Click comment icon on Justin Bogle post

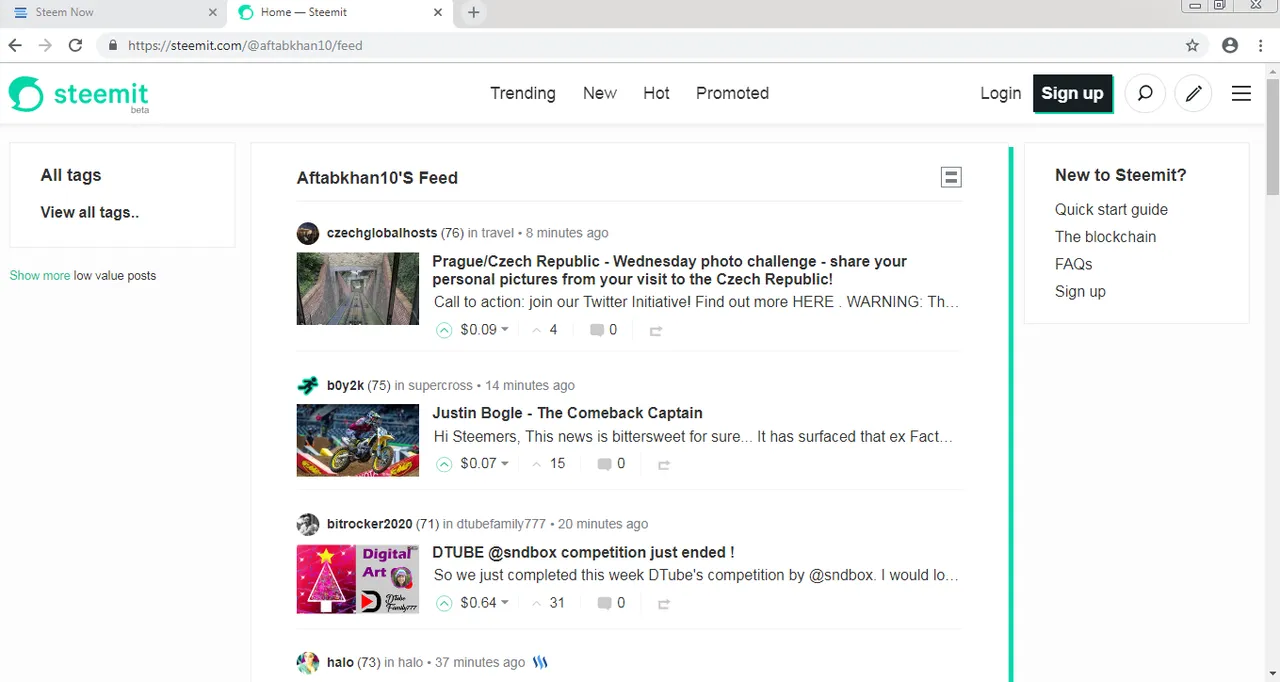[x=604, y=464]
